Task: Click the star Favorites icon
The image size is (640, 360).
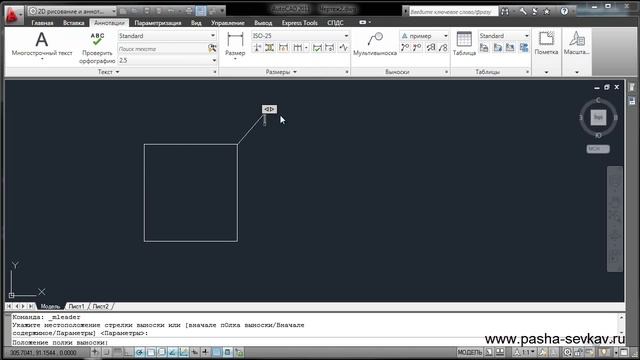Action: (547, 12)
